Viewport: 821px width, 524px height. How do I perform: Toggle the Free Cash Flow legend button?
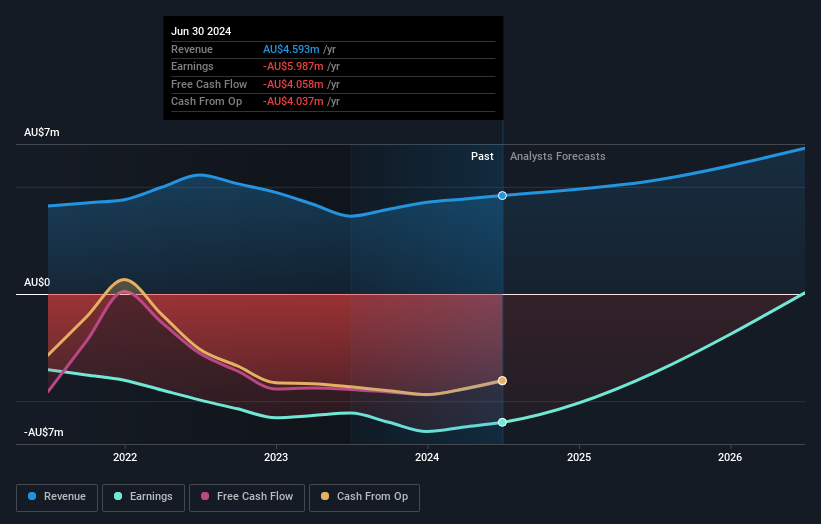click(x=247, y=497)
